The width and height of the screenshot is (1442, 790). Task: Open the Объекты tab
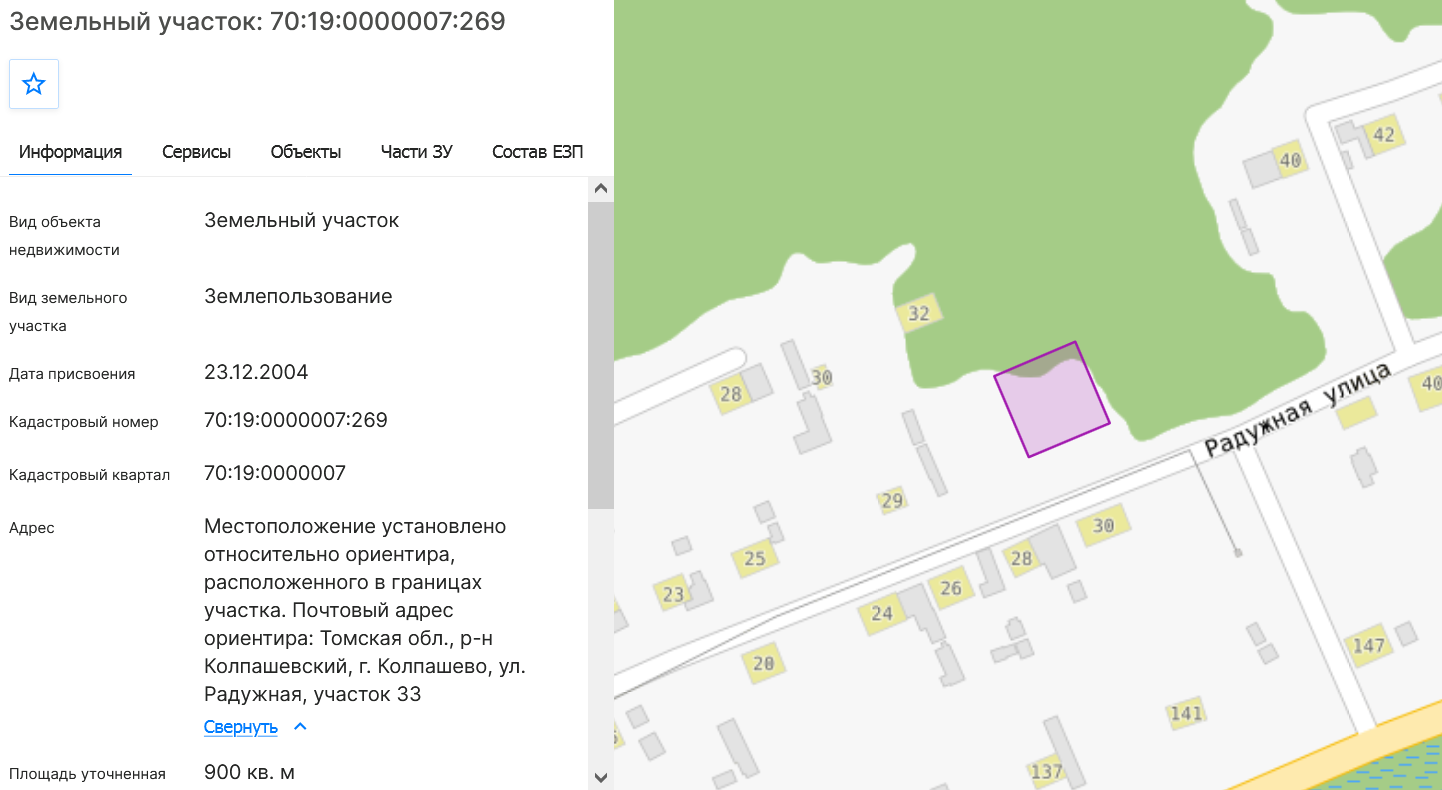[306, 152]
